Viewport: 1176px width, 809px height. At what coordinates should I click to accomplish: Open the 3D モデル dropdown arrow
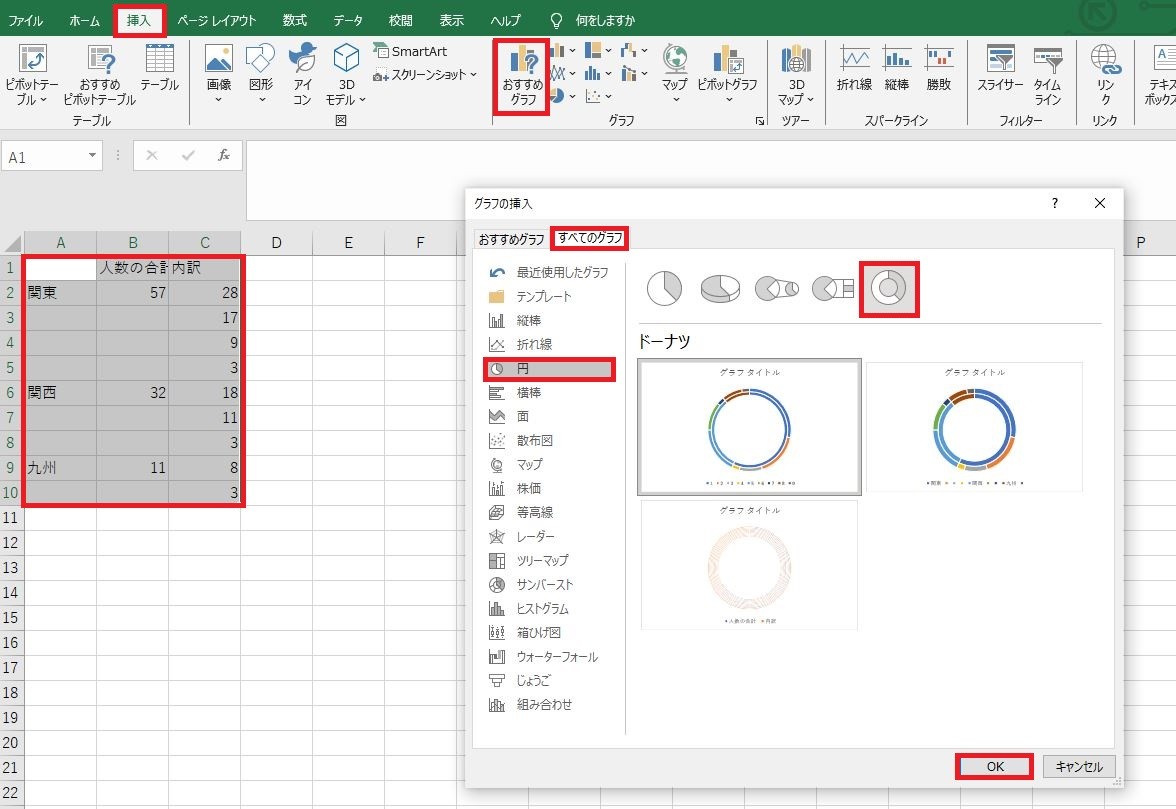tap(362, 100)
